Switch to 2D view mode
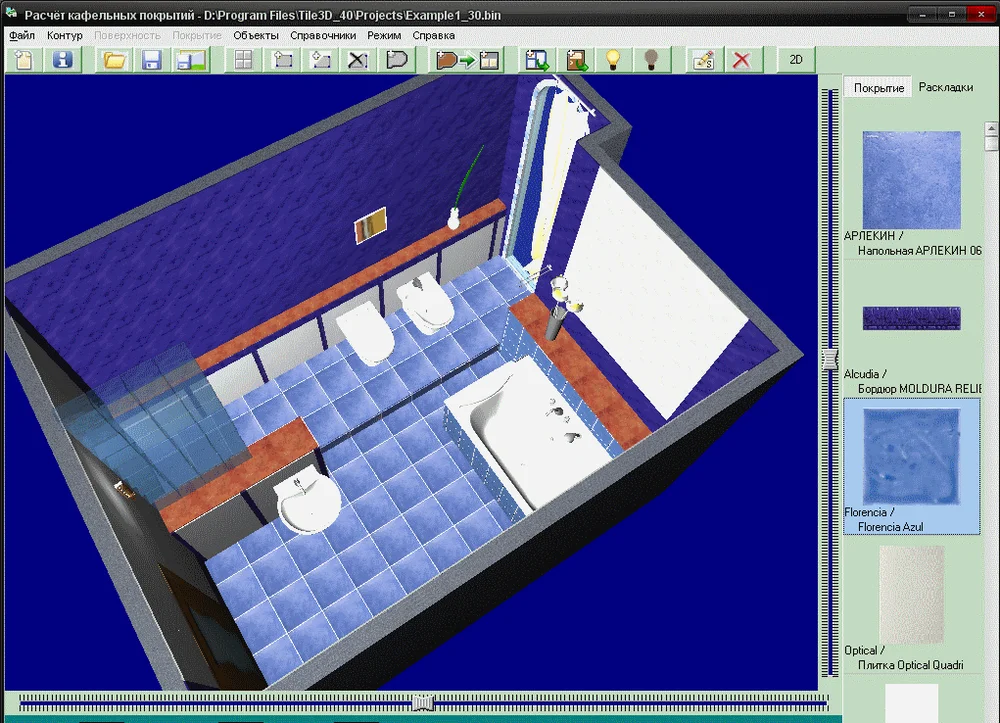This screenshot has height=723, width=1000. click(x=796, y=60)
